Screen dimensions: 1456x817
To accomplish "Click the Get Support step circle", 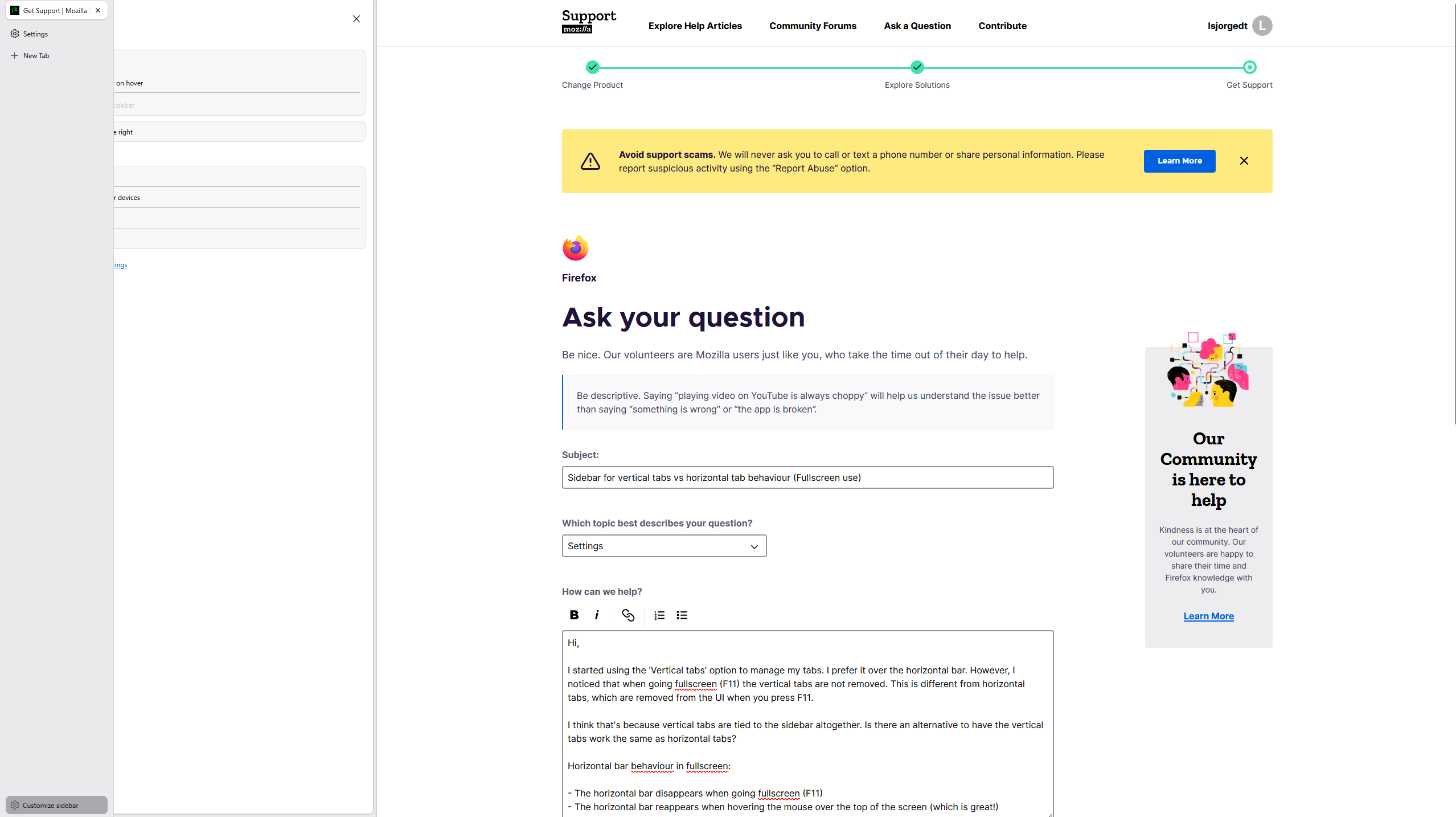I will 1250,67.
